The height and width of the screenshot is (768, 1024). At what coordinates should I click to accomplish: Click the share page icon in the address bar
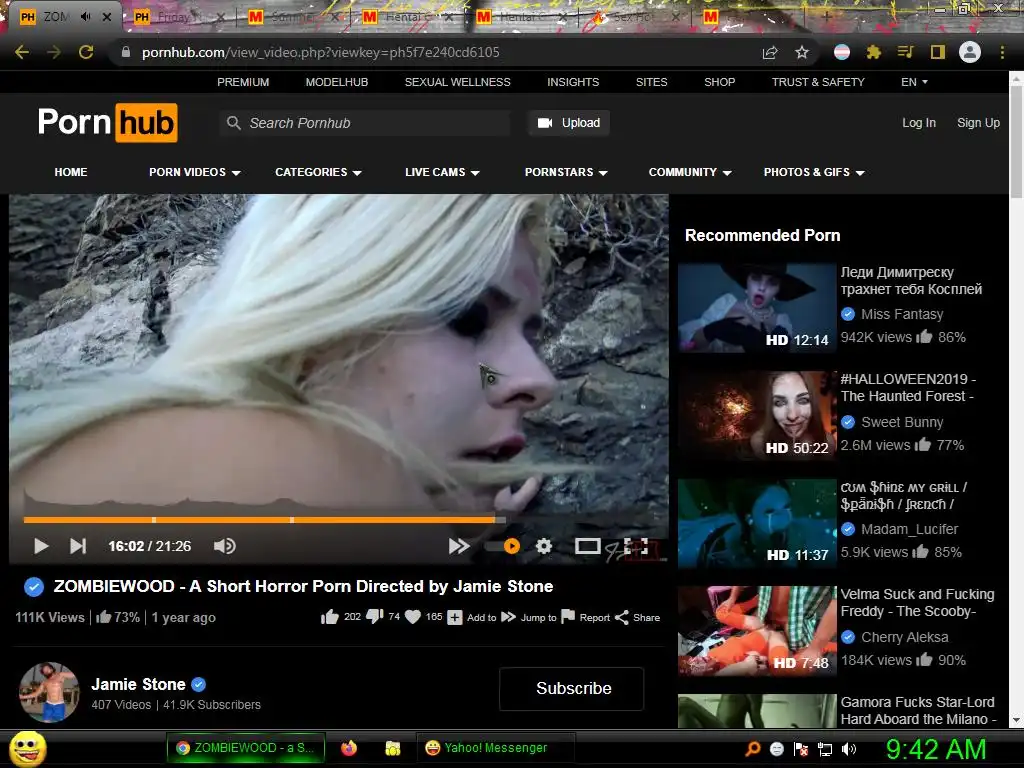770,52
